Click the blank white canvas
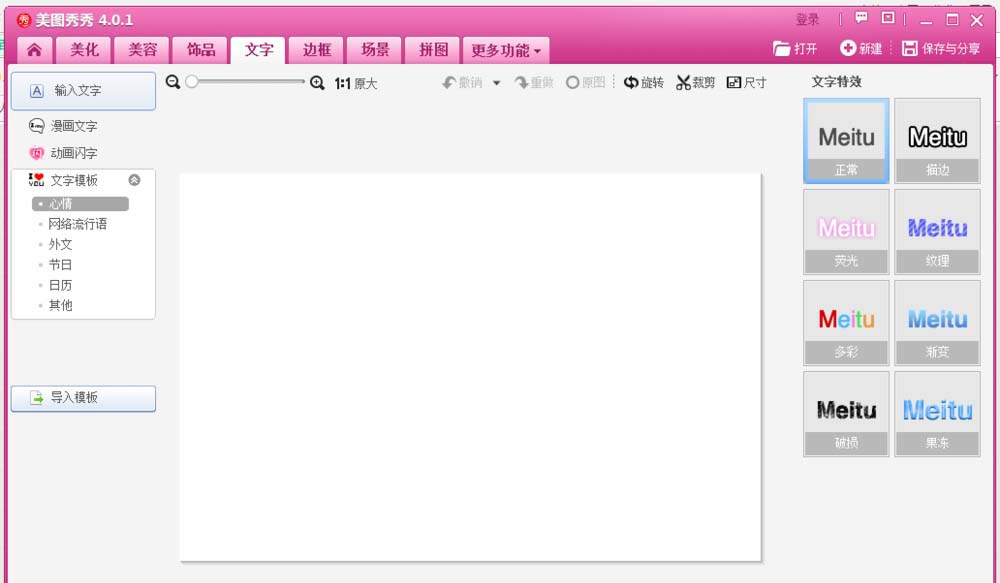The height and width of the screenshot is (583, 1000). coord(470,367)
